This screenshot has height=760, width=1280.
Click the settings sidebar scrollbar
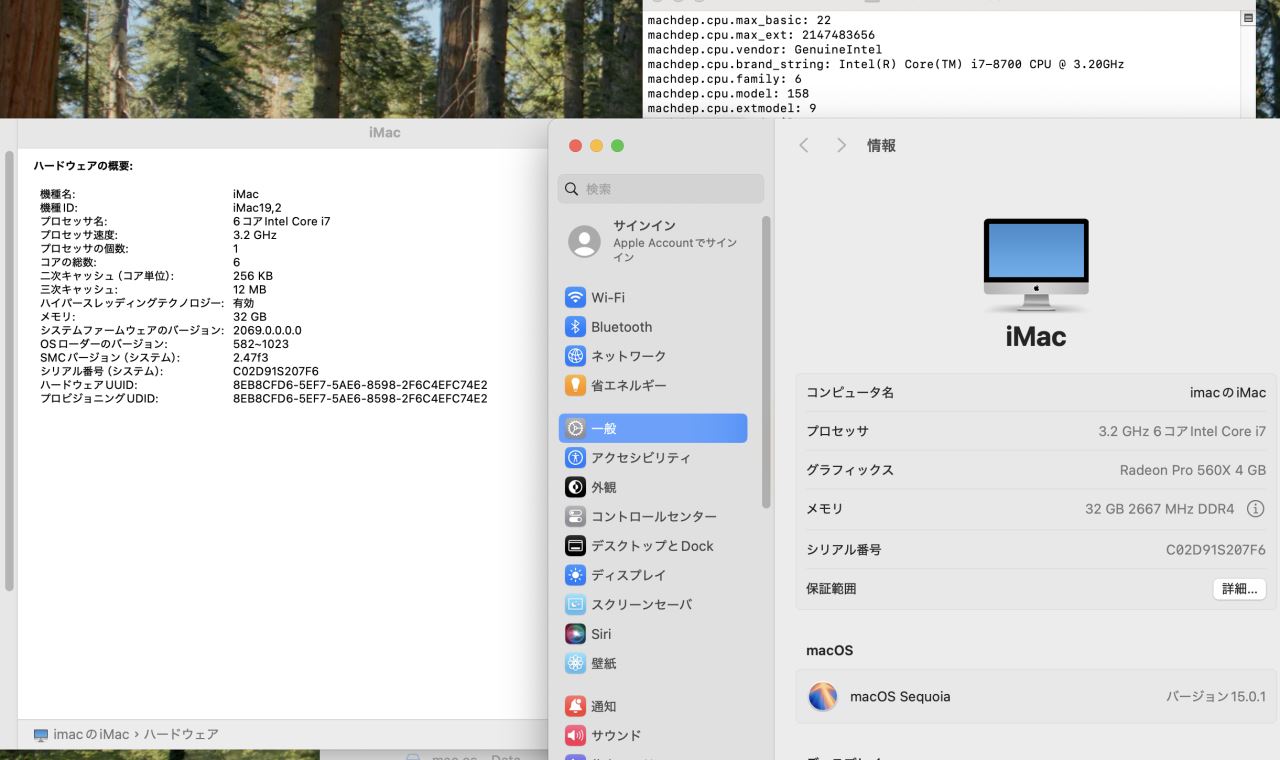pos(766,360)
